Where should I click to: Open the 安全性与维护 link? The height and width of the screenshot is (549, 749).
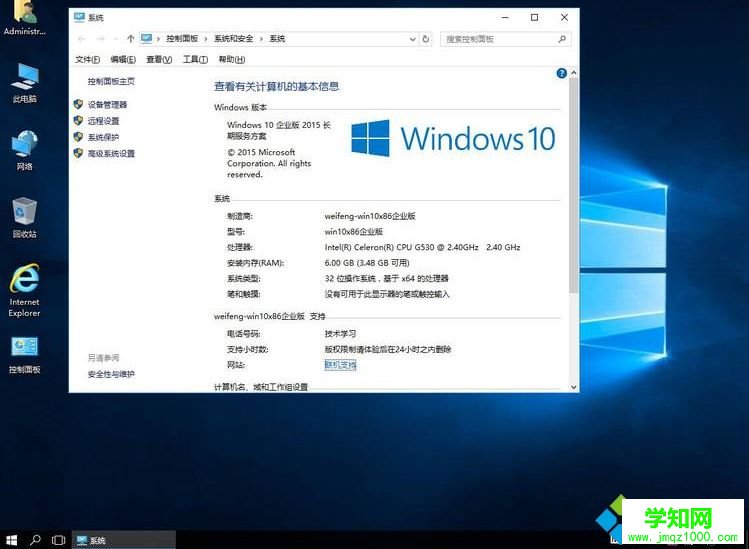pyautogui.click(x=111, y=374)
